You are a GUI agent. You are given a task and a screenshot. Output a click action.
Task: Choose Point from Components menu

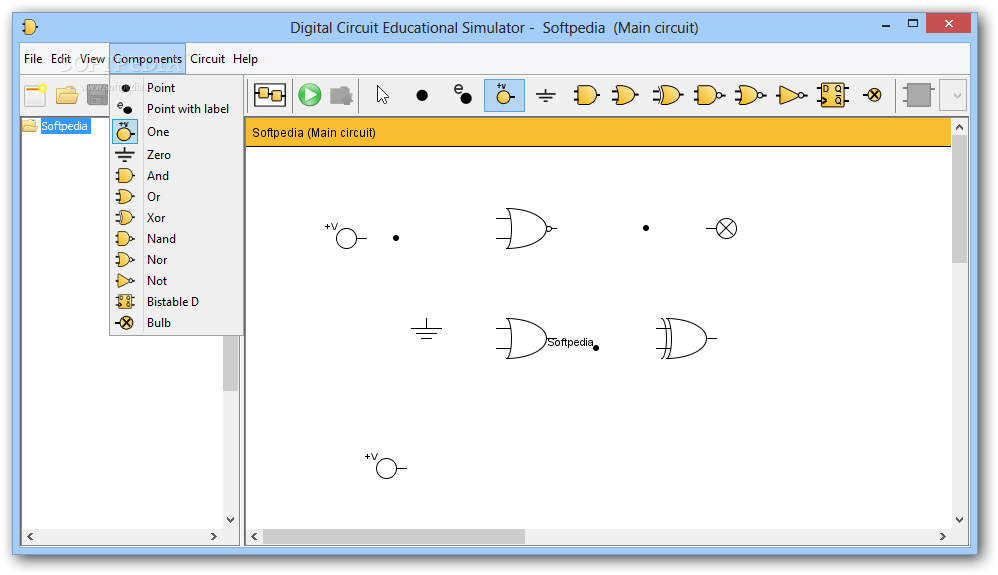(177, 88)
